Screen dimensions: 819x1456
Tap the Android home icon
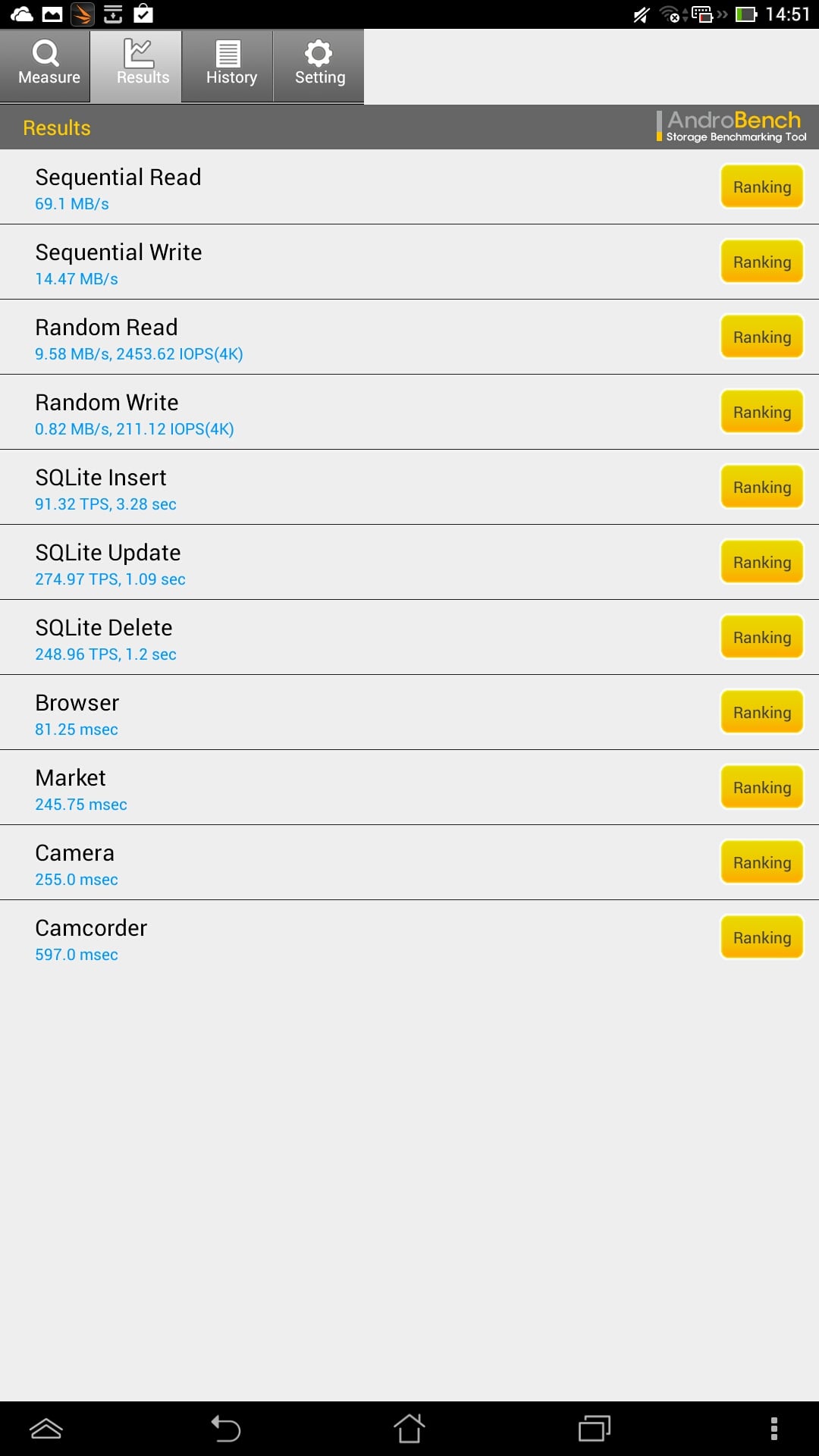tap(409, 1429)
